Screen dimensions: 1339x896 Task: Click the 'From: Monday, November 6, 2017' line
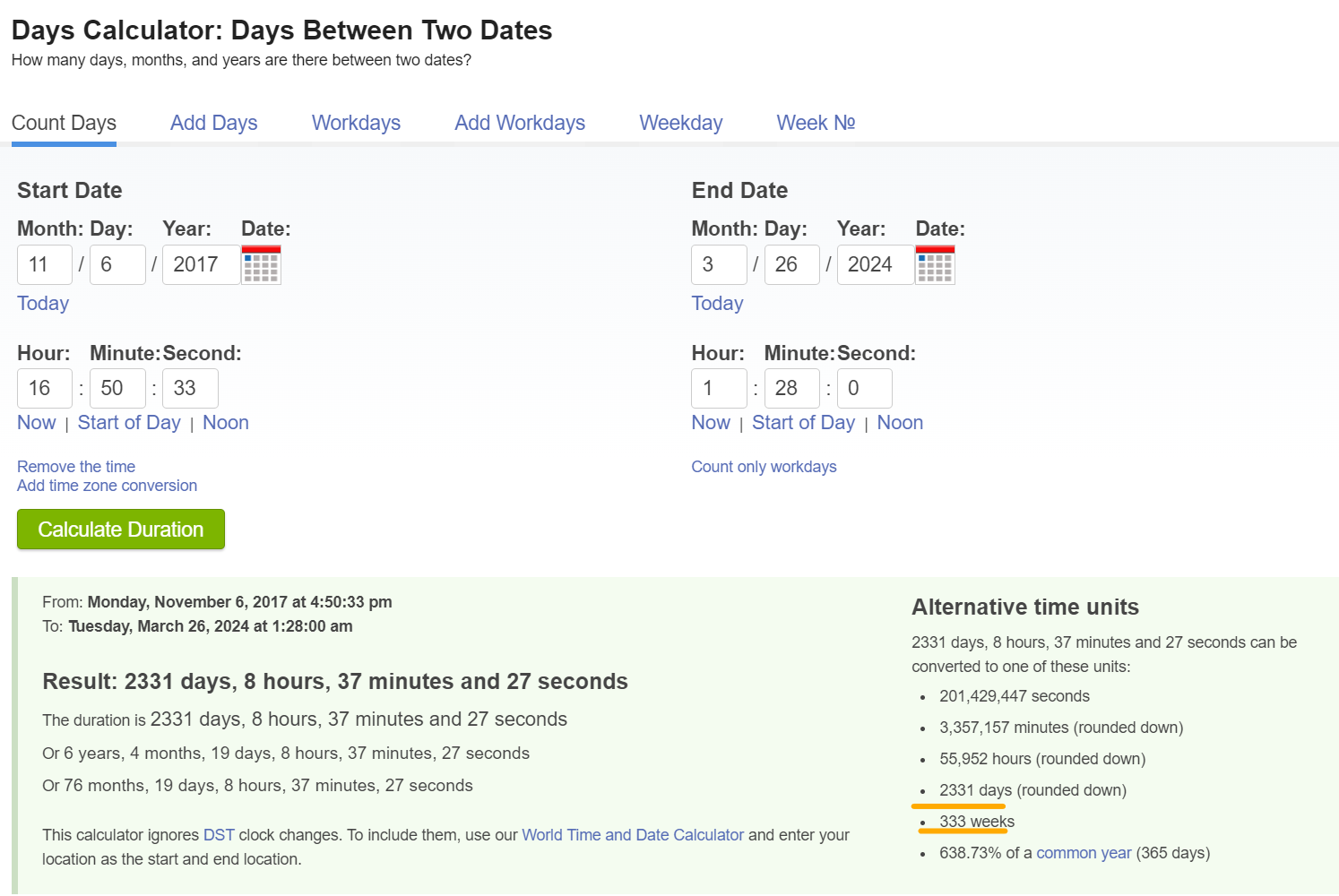tap(217, 602)
